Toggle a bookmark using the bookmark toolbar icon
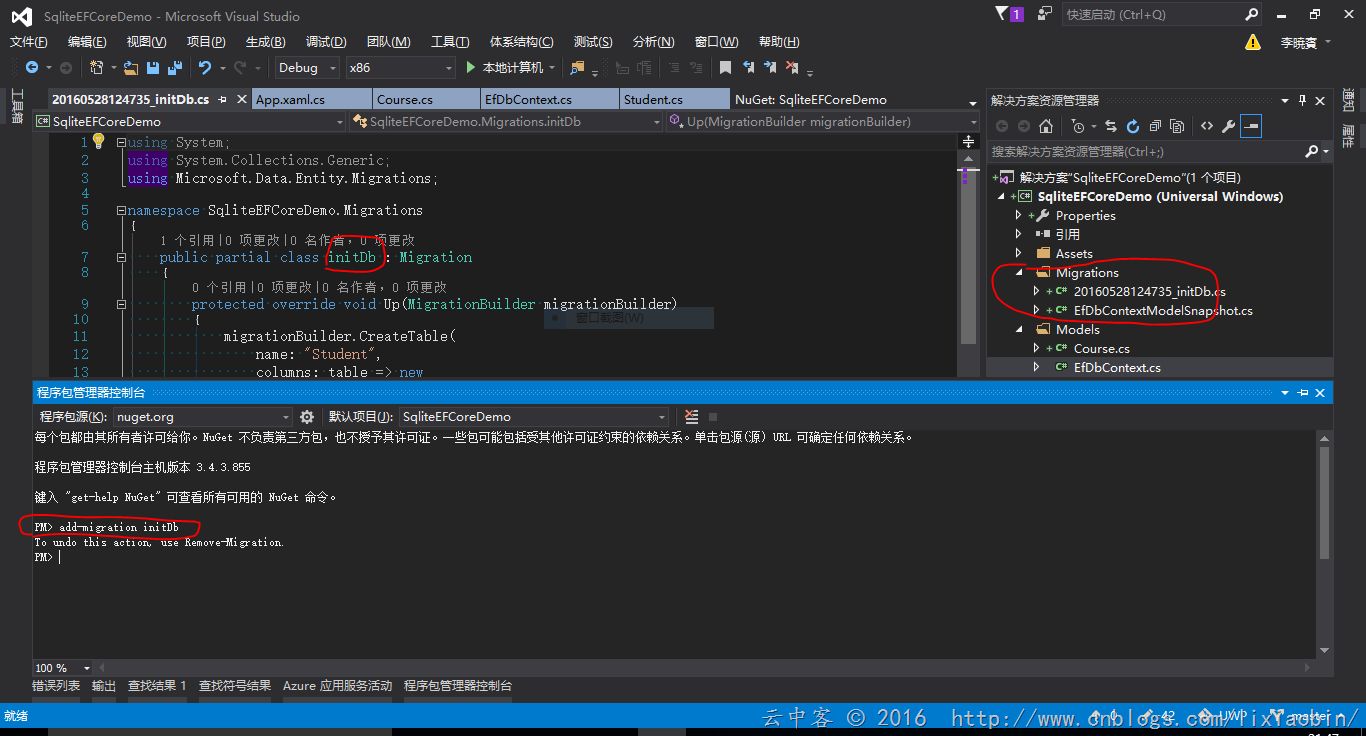 (x=725, y=68)
